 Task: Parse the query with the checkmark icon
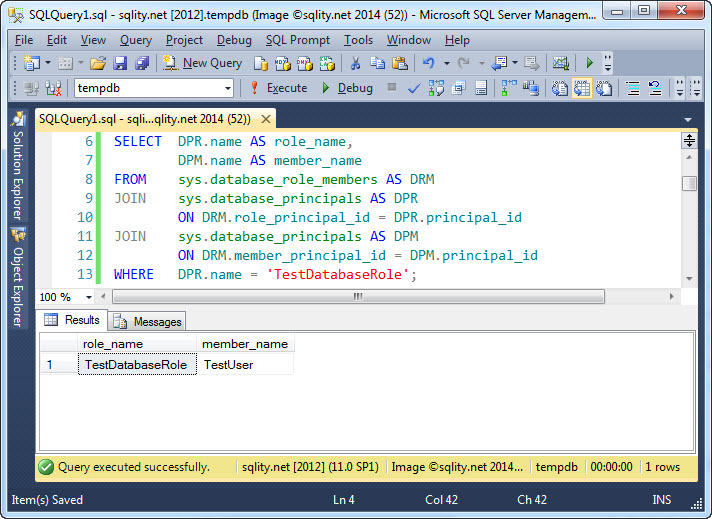point(413,89)
